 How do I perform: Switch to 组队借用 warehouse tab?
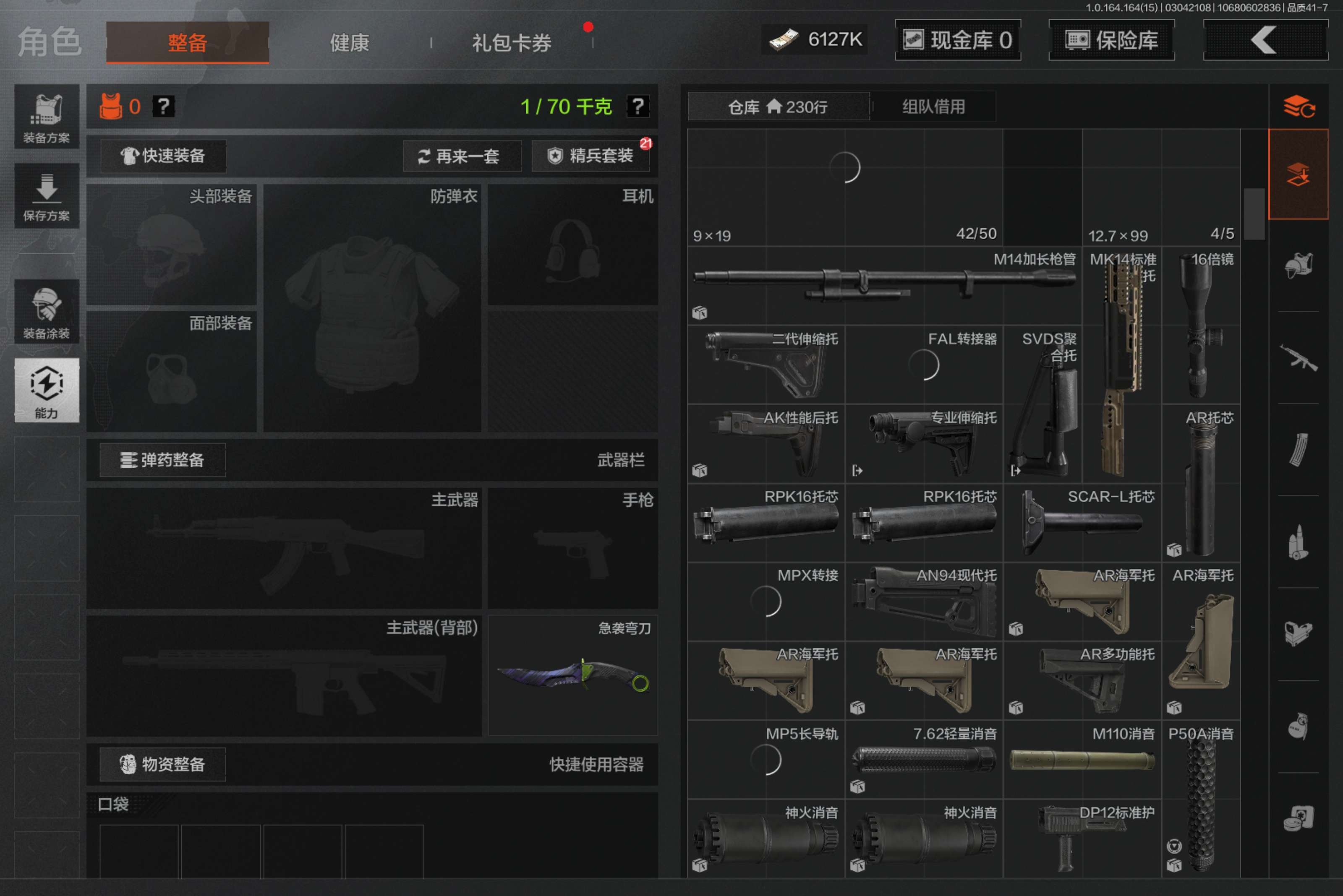[933, 107]
